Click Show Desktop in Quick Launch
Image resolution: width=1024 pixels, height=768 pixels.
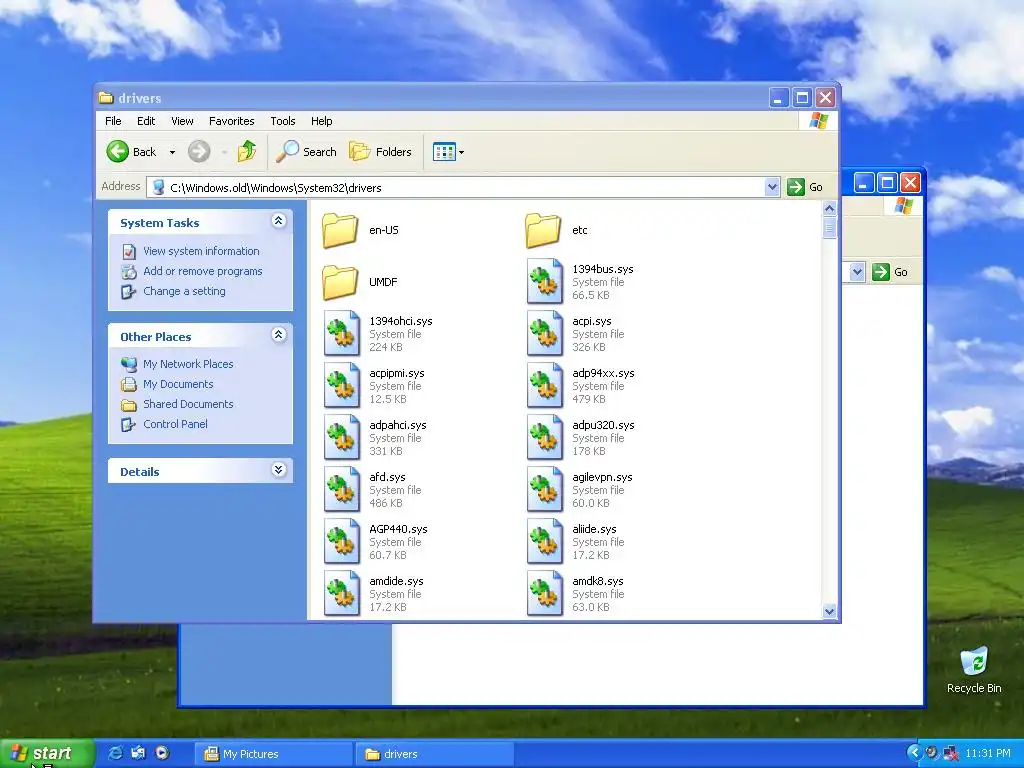point(138,753)
